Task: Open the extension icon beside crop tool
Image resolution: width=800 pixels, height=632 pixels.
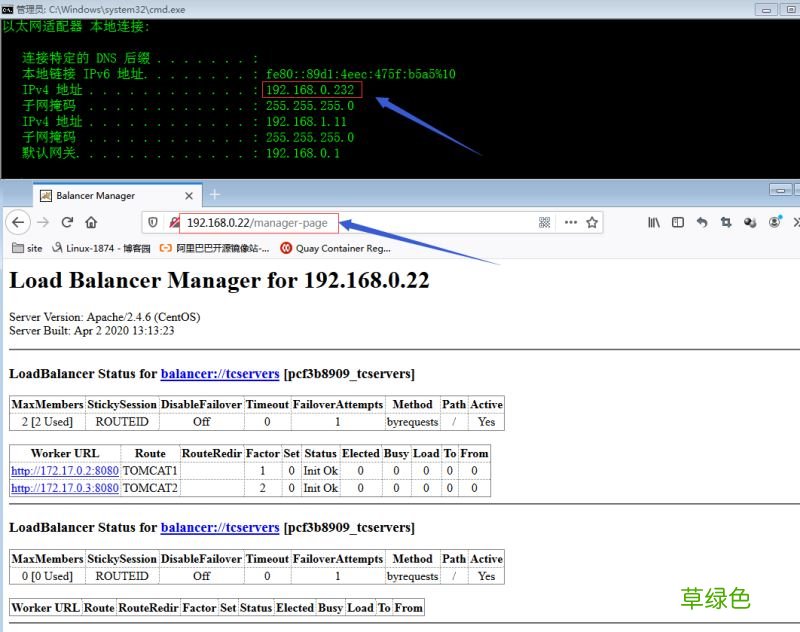Action: 749,222
